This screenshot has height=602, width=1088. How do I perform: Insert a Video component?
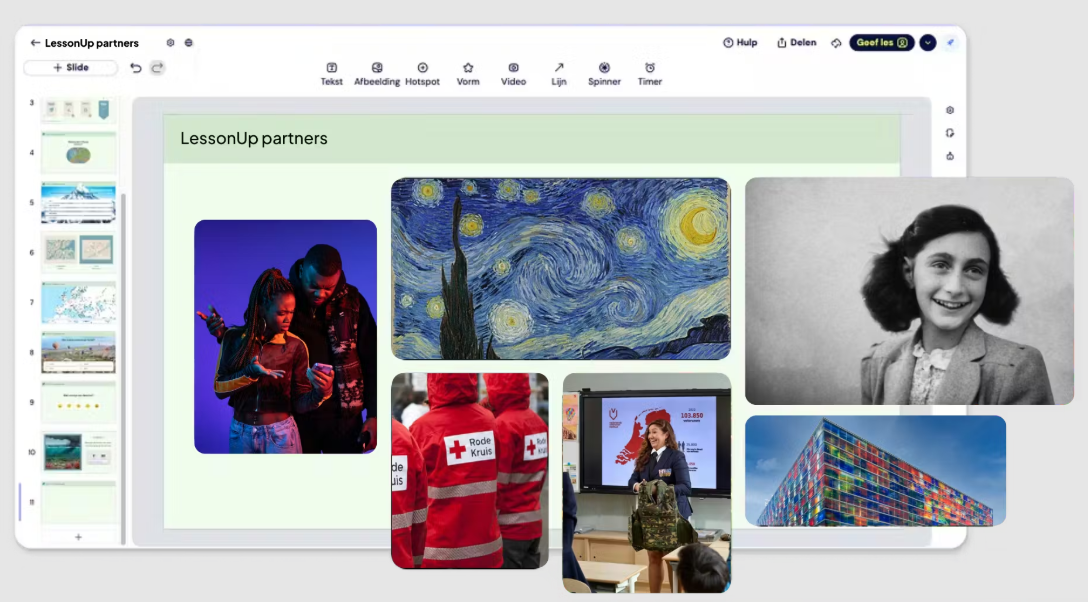(513, 74)
